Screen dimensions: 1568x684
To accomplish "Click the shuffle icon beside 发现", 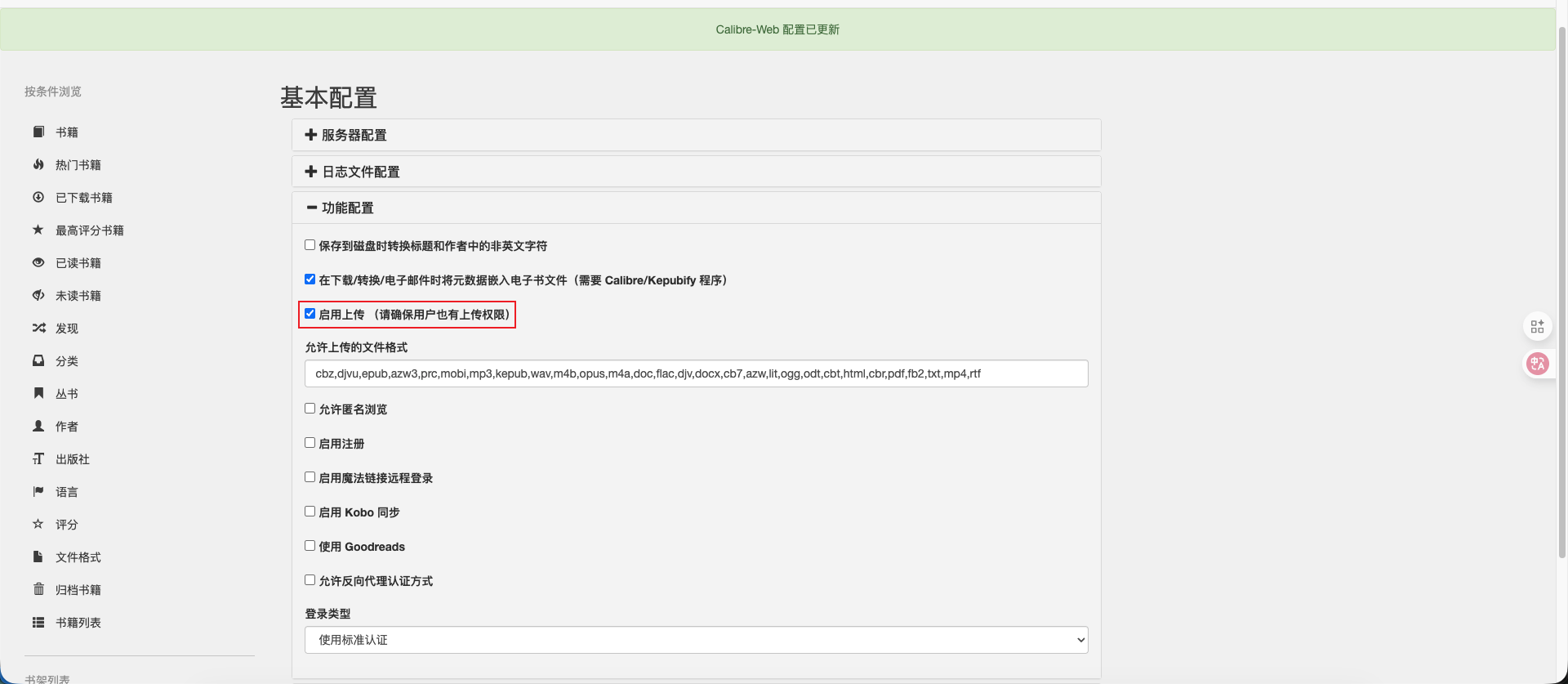I will point(38,328).
